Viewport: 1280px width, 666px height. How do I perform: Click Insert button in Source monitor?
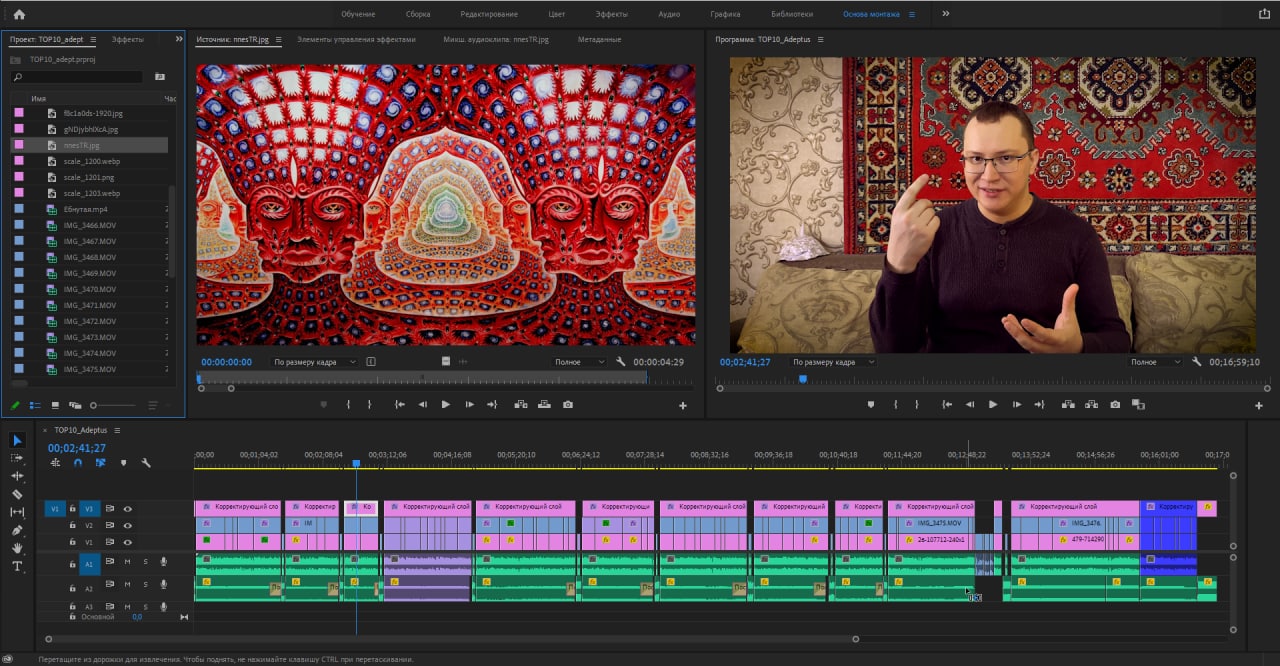pos(520,405)
